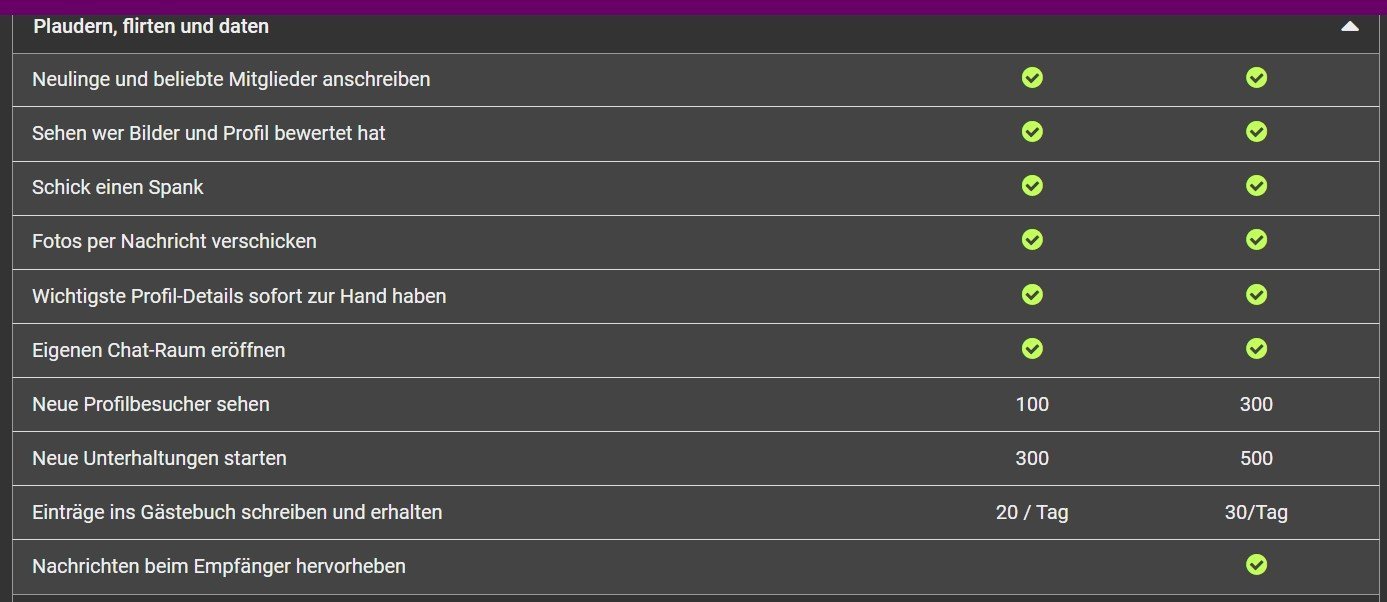Viewport: 1387px width, 602px height.
Task: Click the 20 / Tag Gästebuch value
Action: coord(1032,512)
